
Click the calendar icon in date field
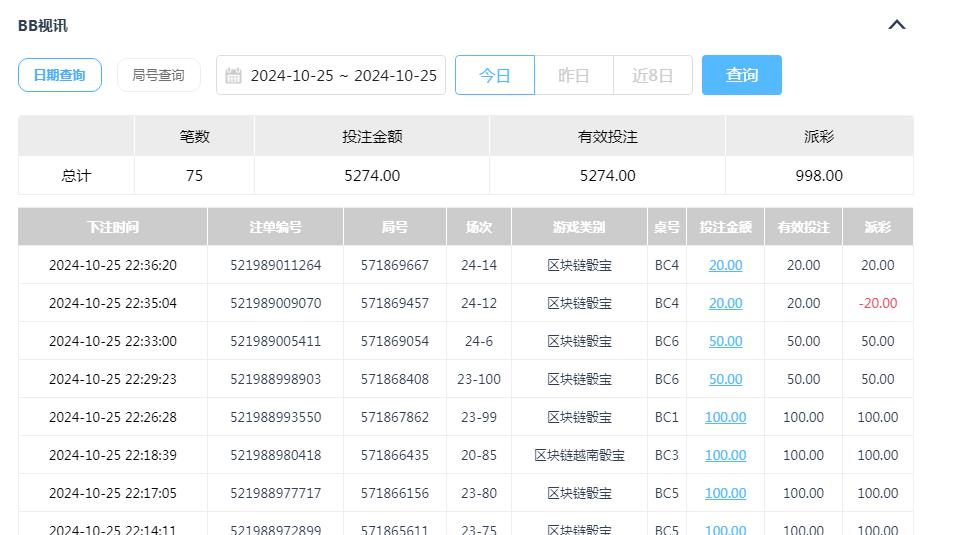point(233,76)
